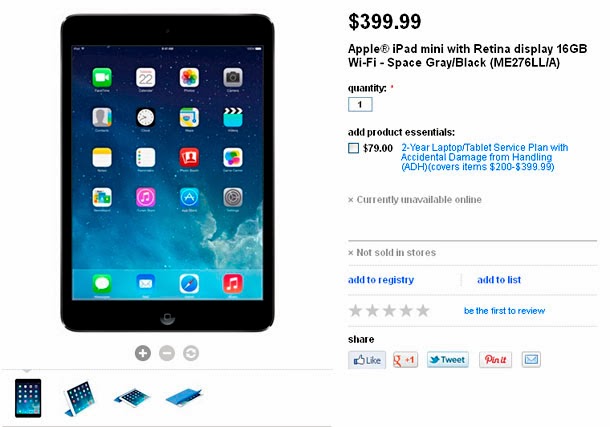Click the Pin it button
The height and width of the screenshot is (427, 610).
tap(495, 360)
